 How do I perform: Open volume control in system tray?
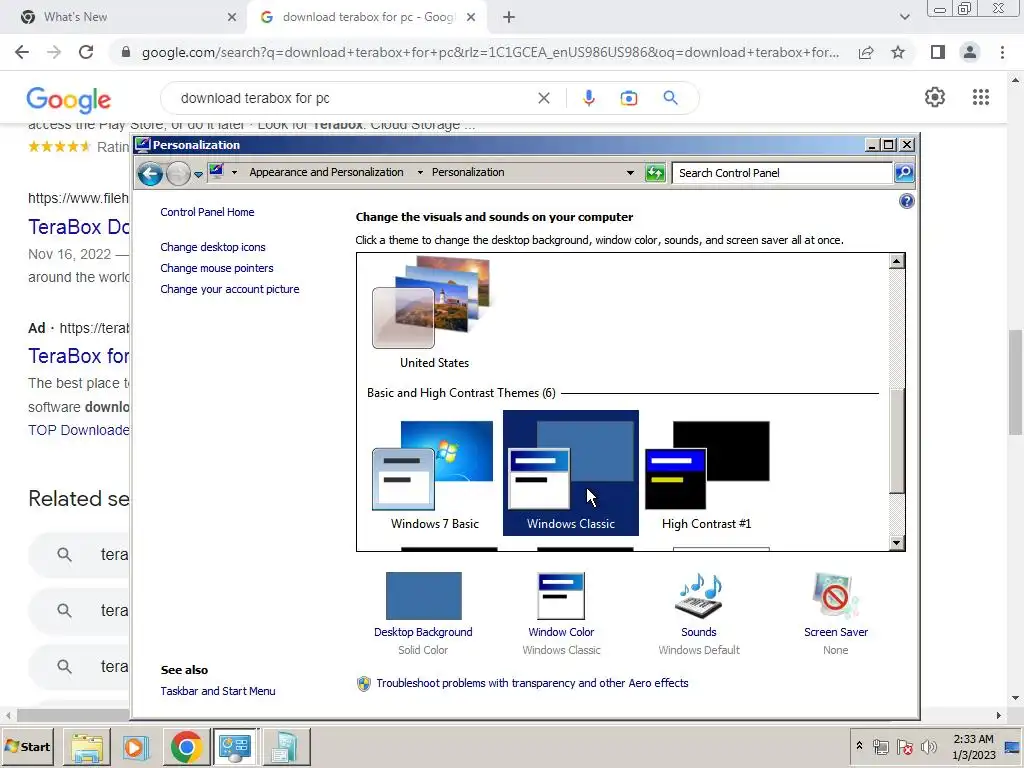pos(927,746)
